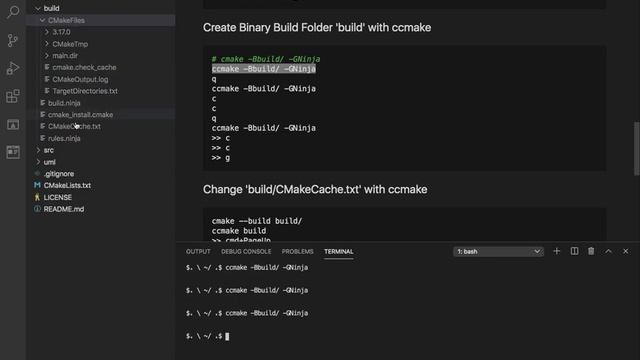Open CMakeLists.txt file
Viewport: 640px width, 360px height.
[67, 185]
